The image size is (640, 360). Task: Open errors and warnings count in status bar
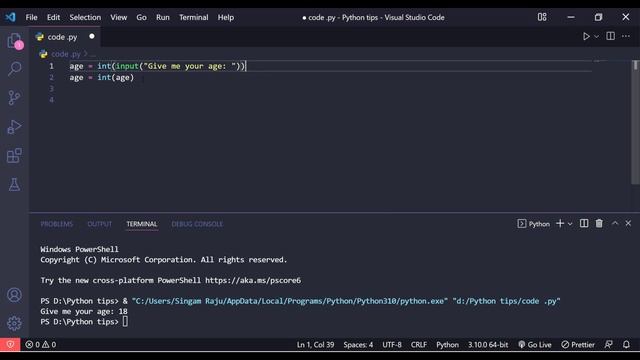(x=40, y=344)
